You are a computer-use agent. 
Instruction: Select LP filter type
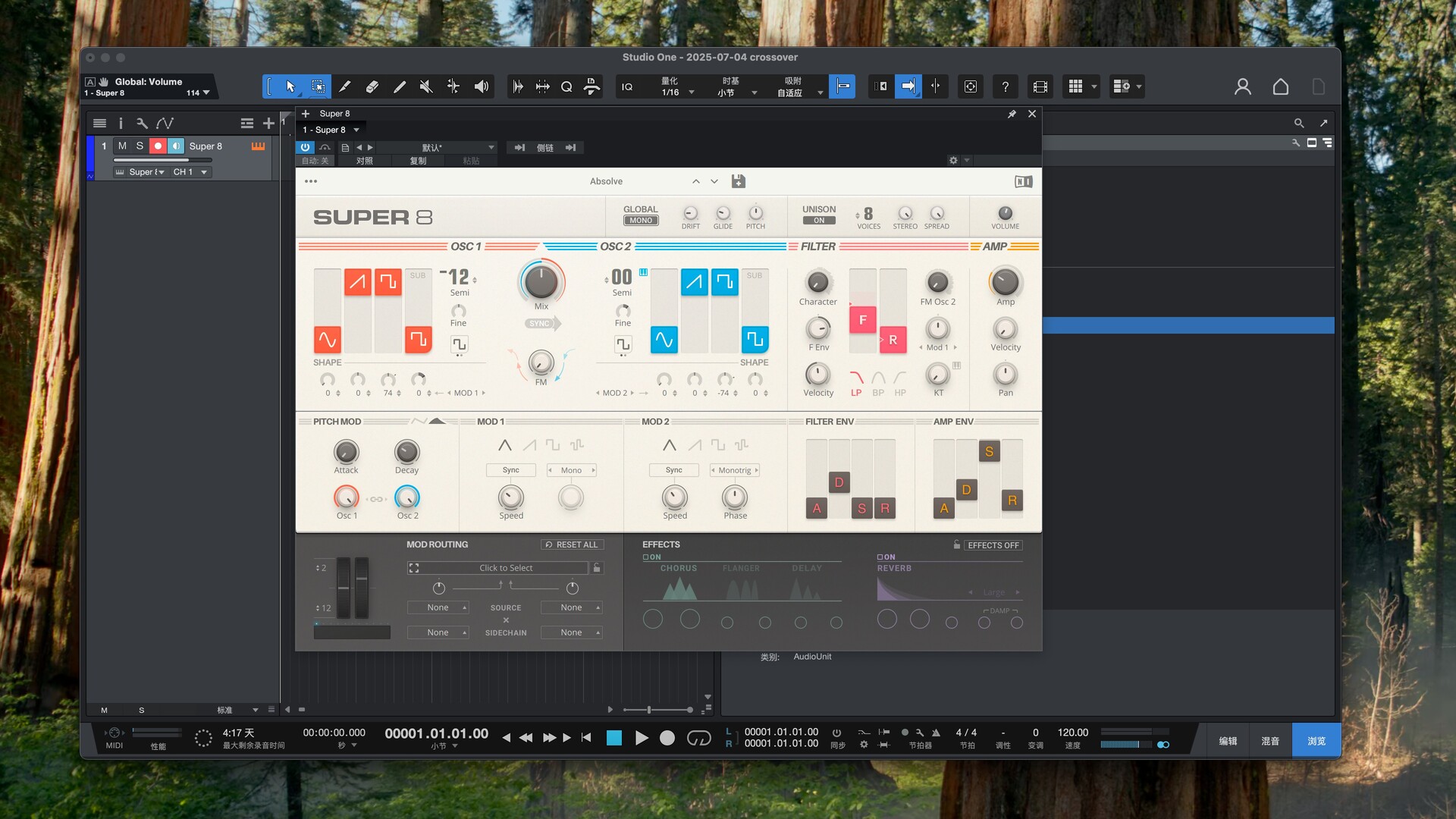[x=856, y=382]
